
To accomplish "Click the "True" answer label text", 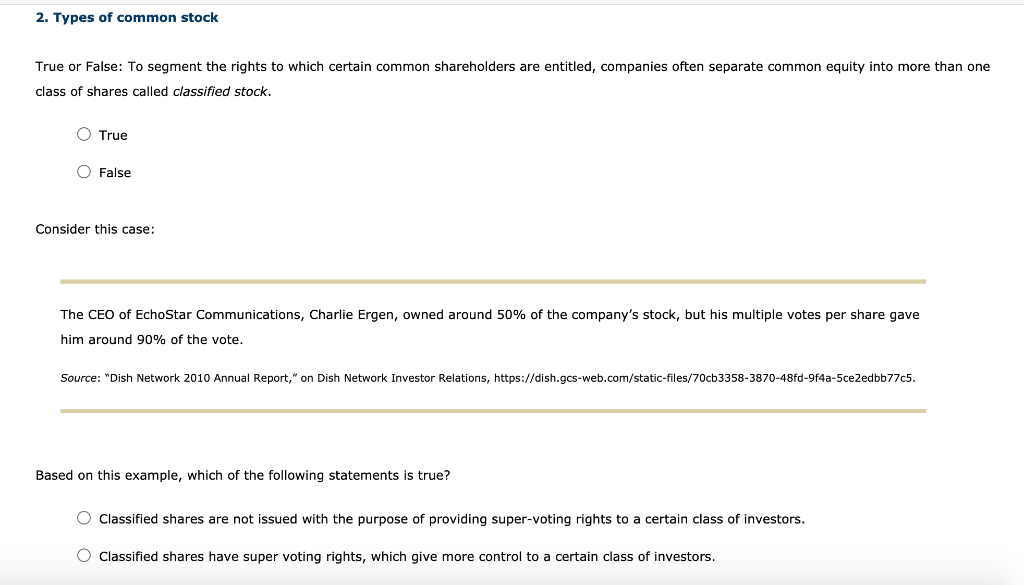I will coord(113,135).
